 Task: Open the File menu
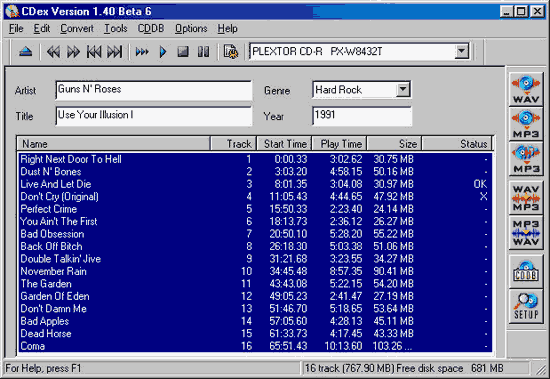click(x=16, y=28)
